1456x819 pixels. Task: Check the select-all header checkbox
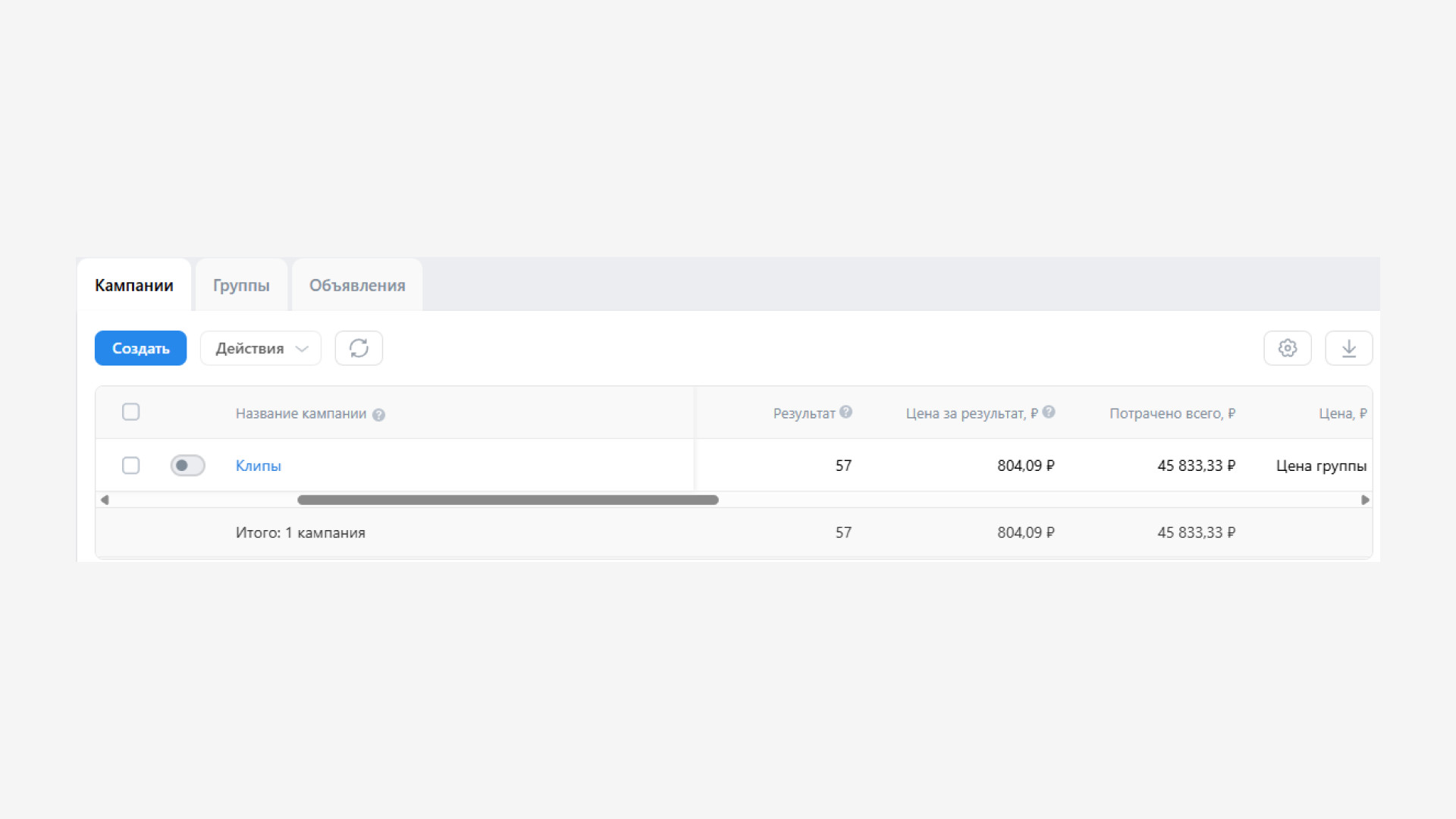(x=130, y=412)
